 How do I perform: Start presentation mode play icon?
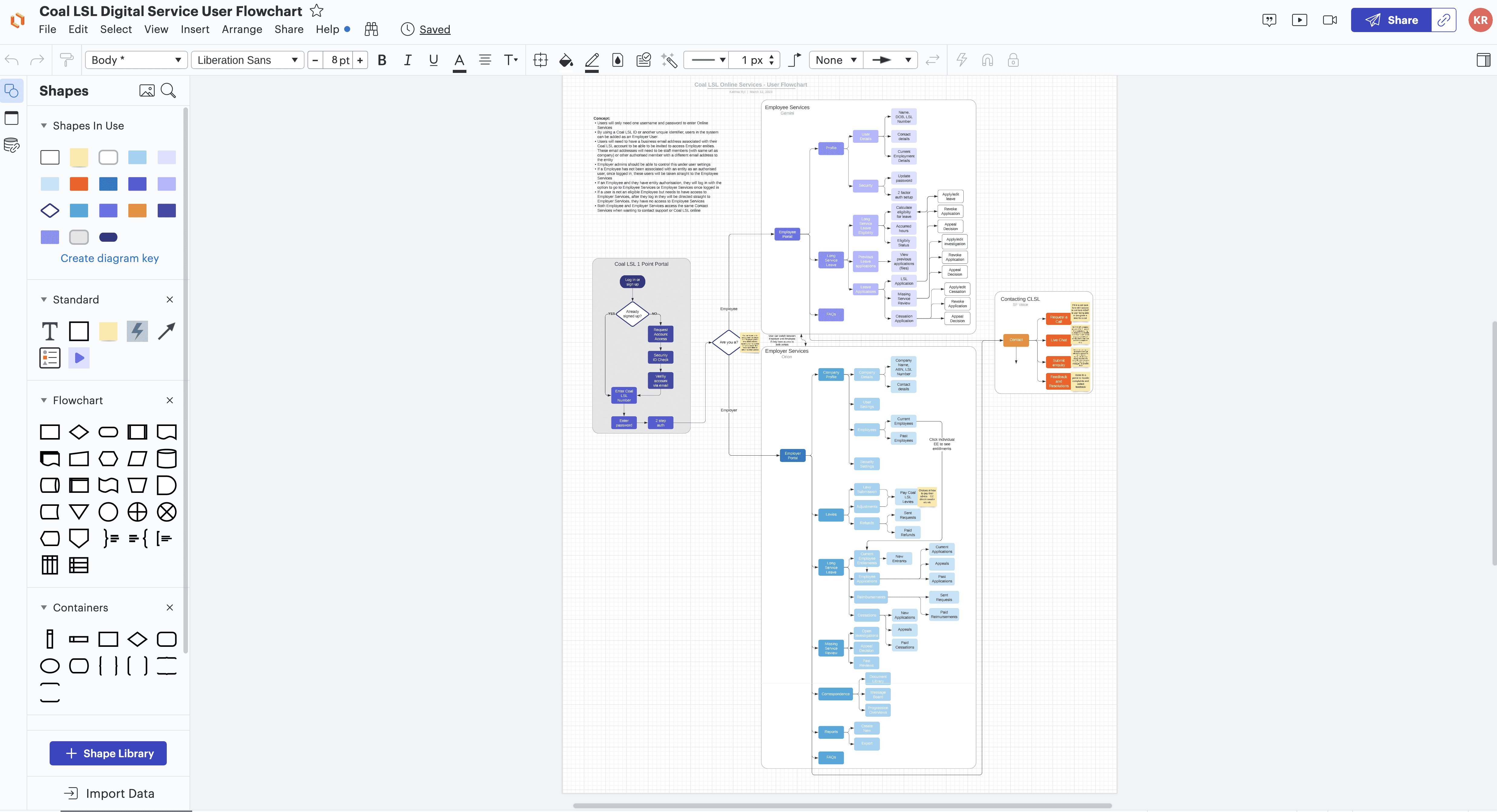click(x=1299, y=20)
